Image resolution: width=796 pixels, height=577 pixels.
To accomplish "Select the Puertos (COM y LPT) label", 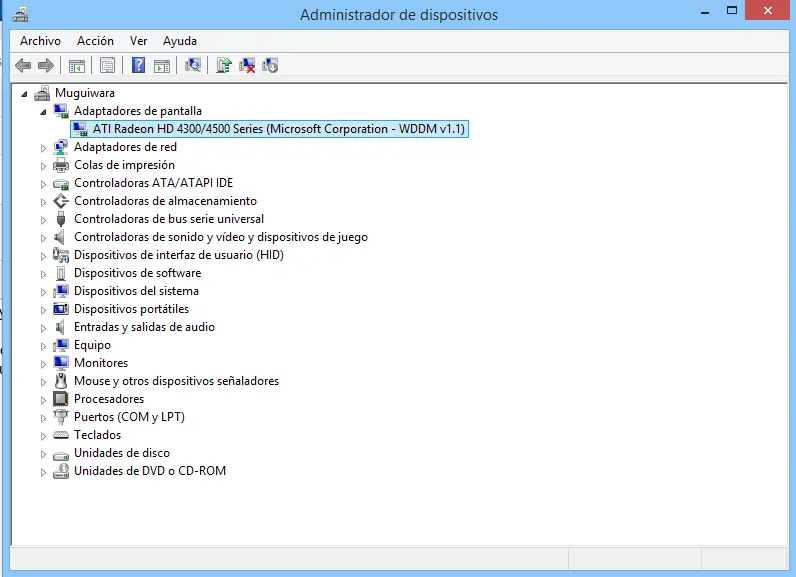I will click(x=129, y=417).
